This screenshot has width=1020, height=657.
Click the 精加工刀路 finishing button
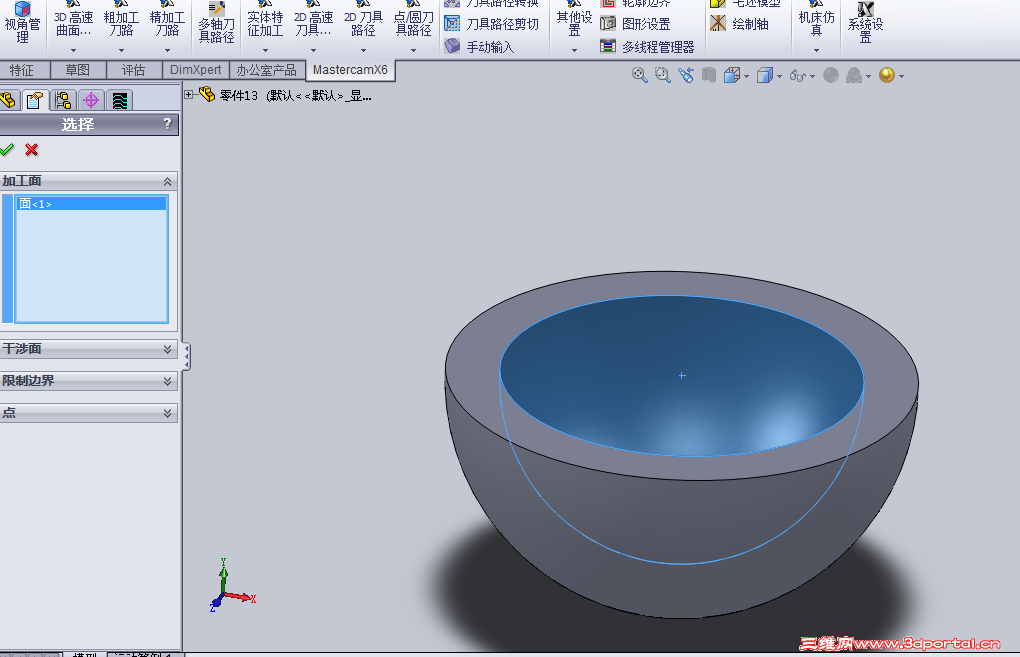tap(167, 20)
